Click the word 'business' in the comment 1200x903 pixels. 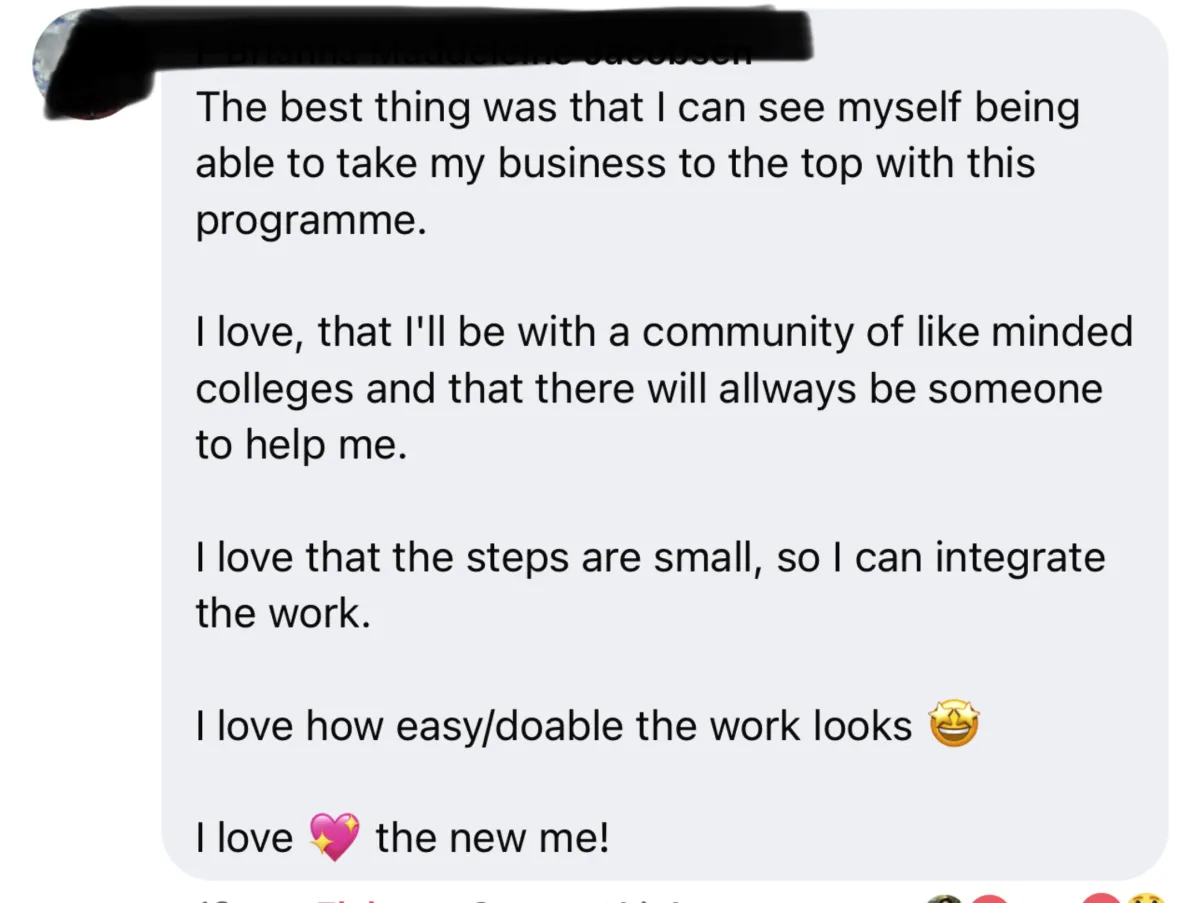point(582,164)
